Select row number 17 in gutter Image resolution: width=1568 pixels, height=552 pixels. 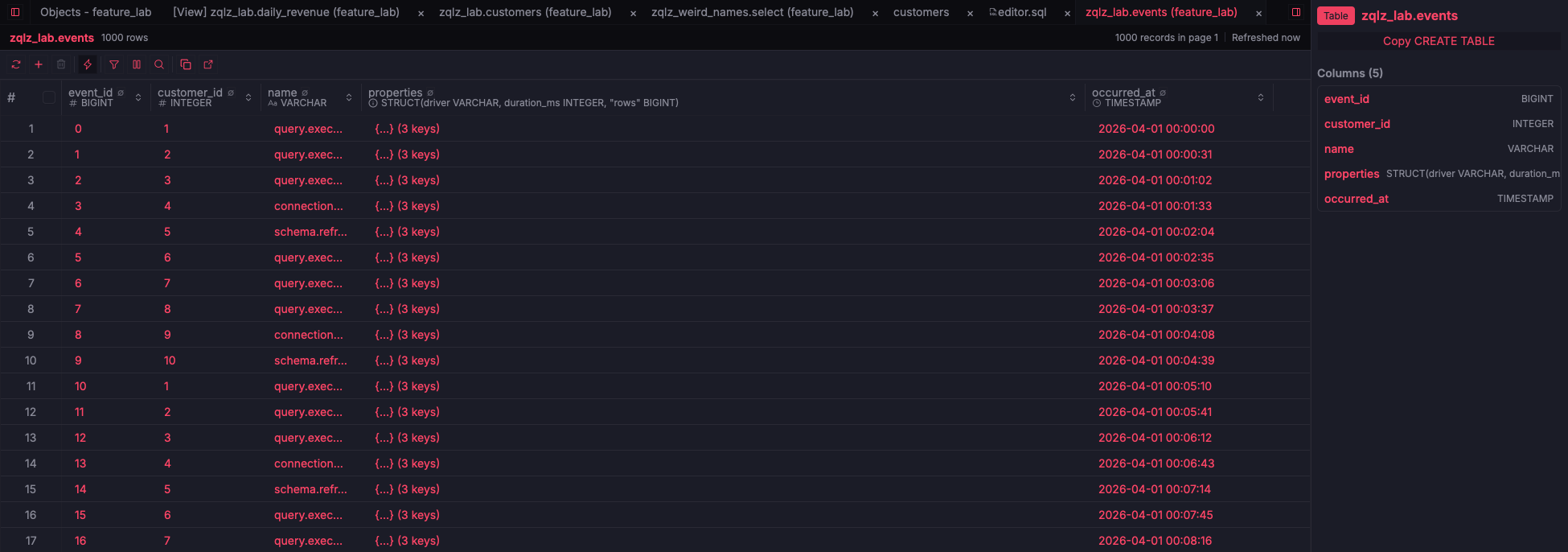coord(31,541)
